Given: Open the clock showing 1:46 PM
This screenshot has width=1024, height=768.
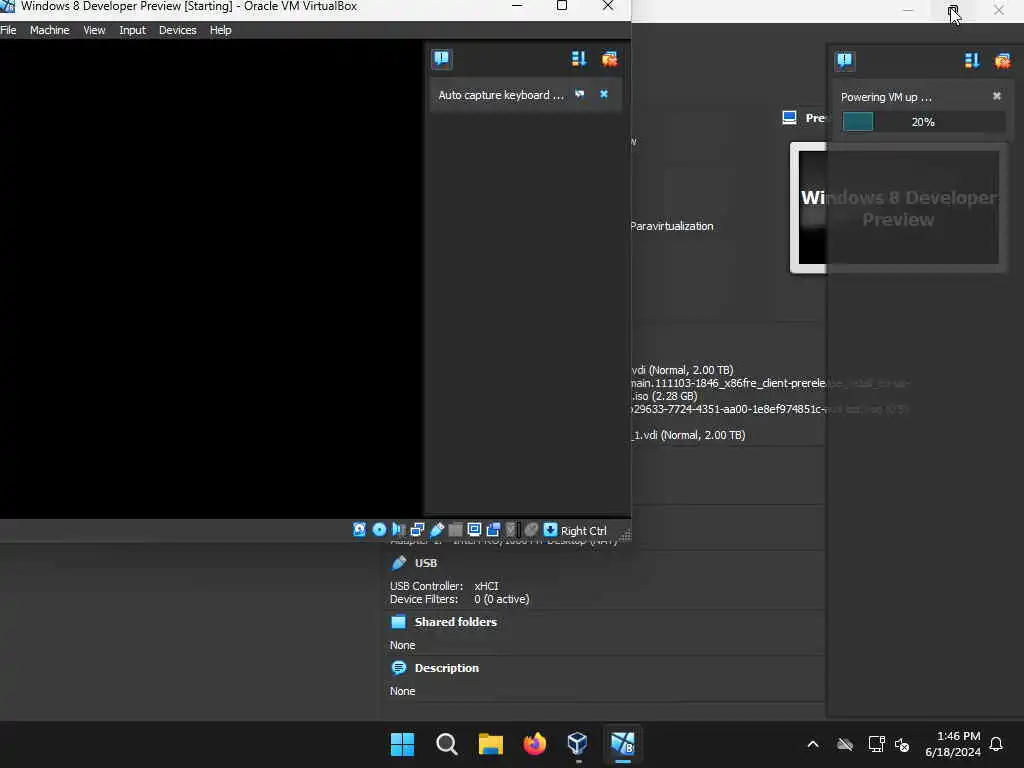Looking at the screenshot, I should [953, 744].
